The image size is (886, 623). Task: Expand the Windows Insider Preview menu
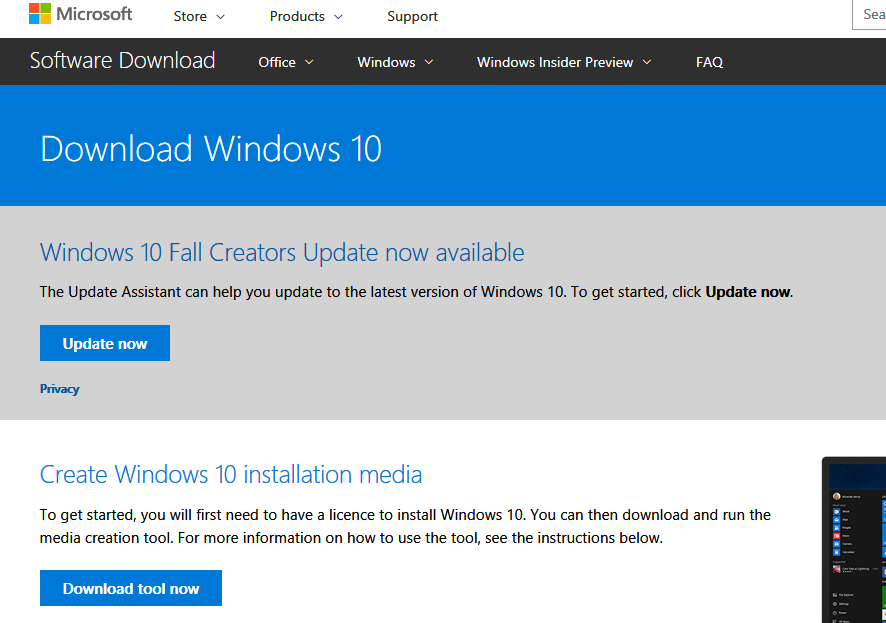[x=564, y=62]
